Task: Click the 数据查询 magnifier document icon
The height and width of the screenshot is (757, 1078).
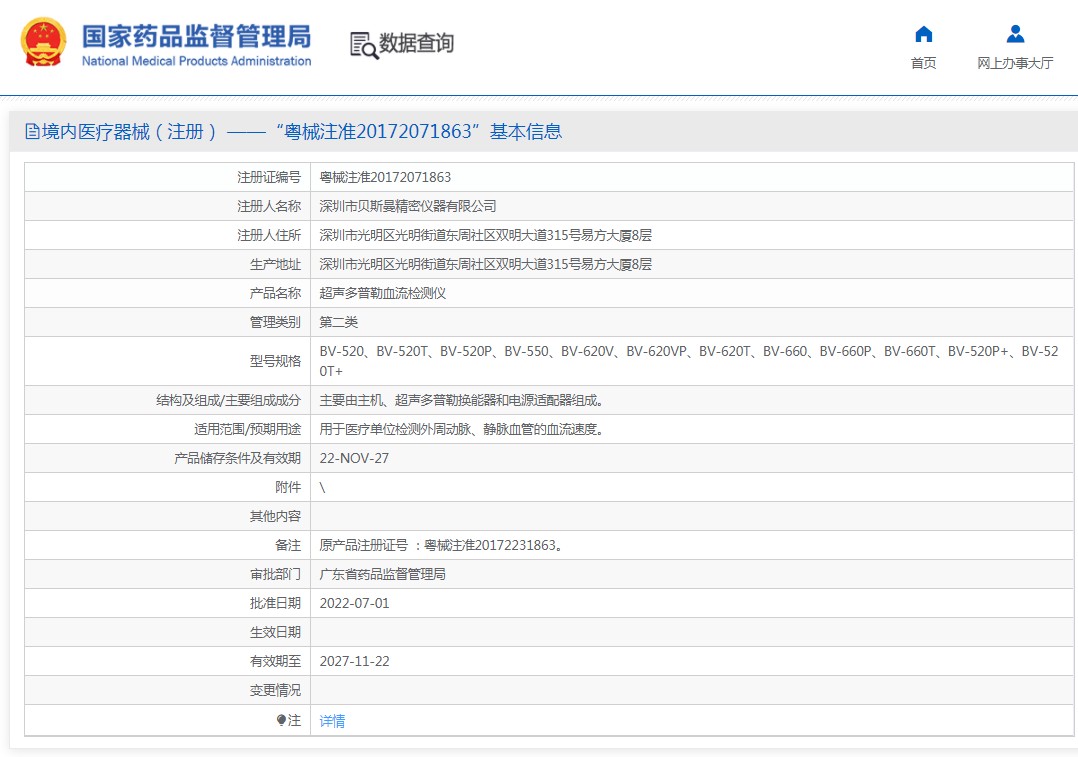Action: [x=363, y=45]
